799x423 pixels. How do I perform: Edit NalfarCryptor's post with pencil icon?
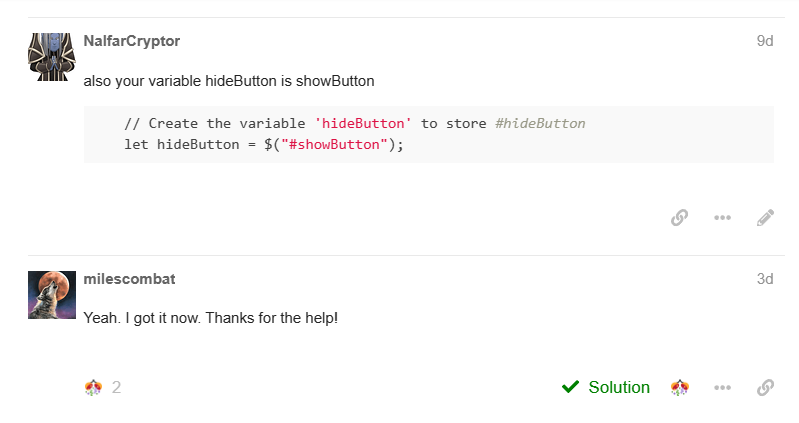[765, 217]
